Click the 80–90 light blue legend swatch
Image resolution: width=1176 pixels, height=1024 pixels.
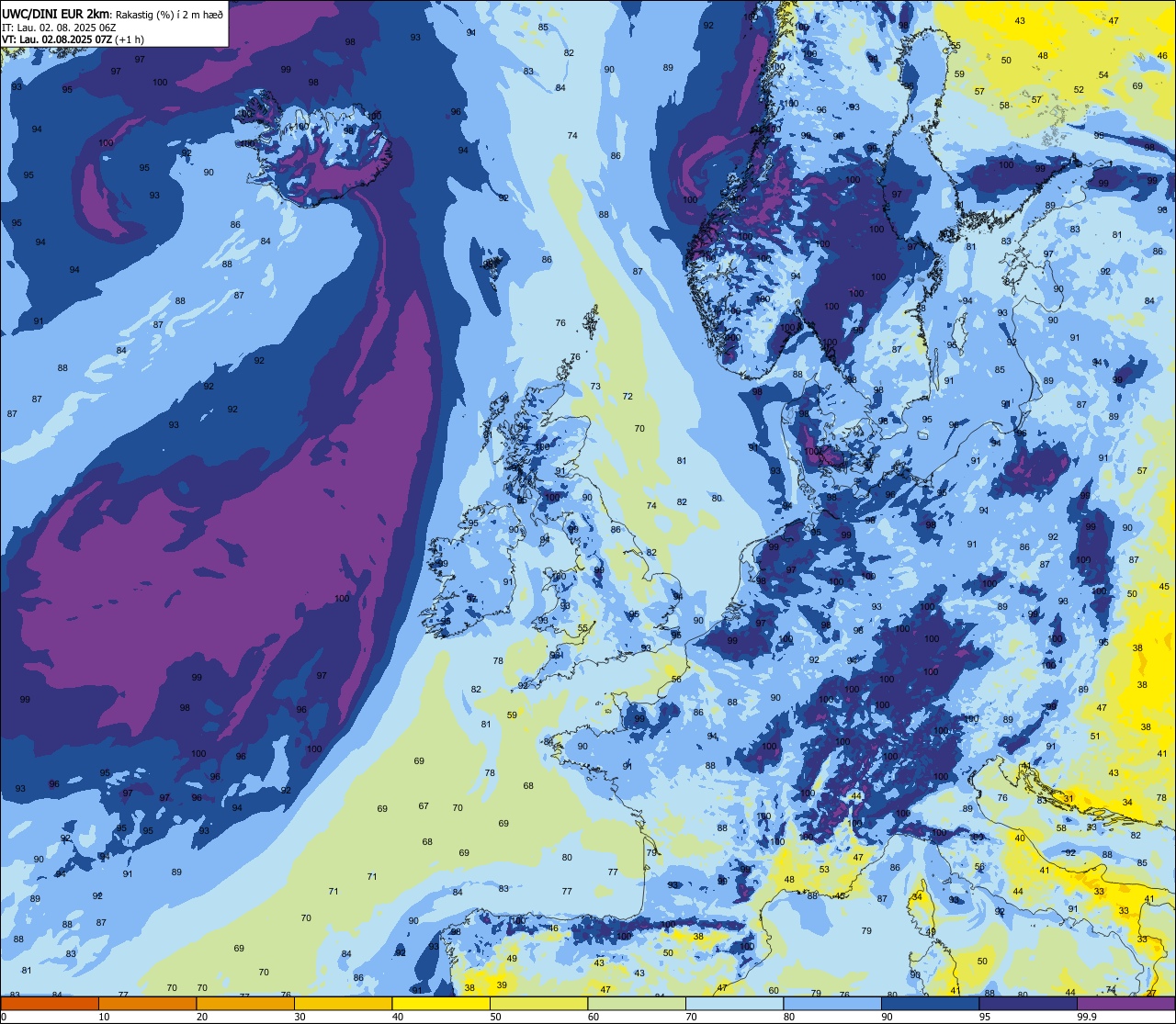pos(832,1004)
